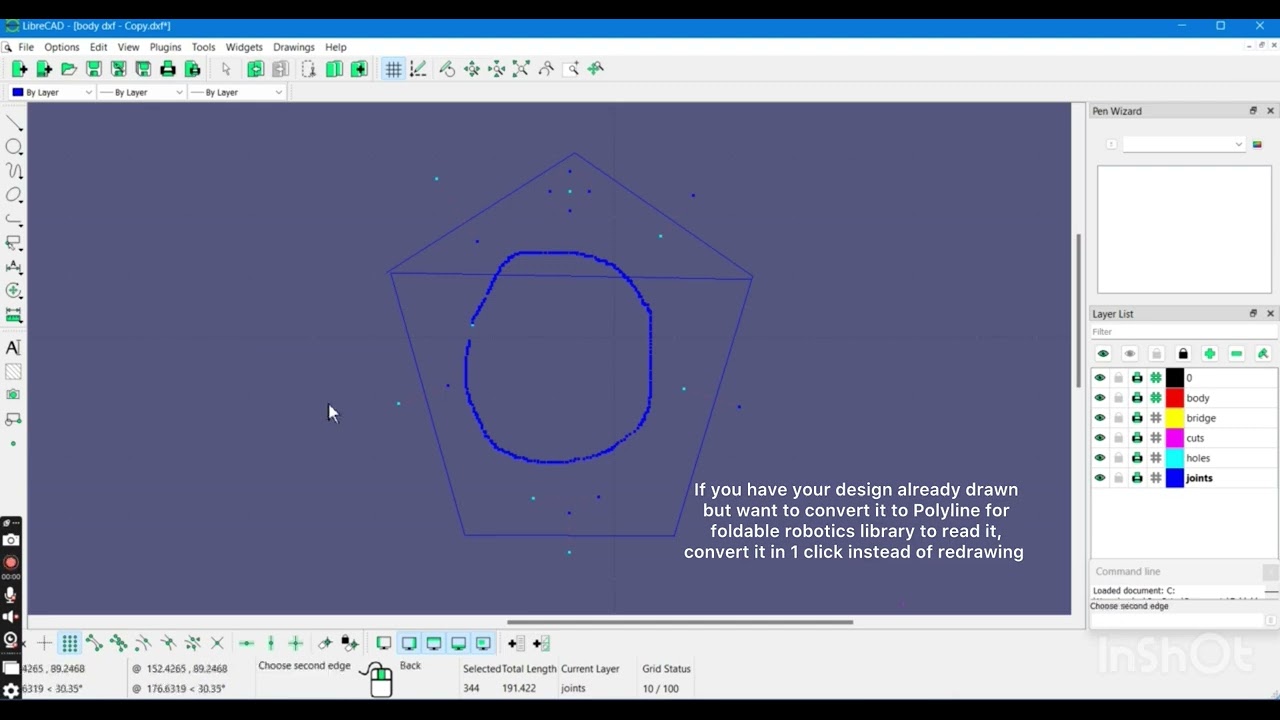The image size is (1280, 720).
Task: Open the Edit menu
Action: click(98, 47)
